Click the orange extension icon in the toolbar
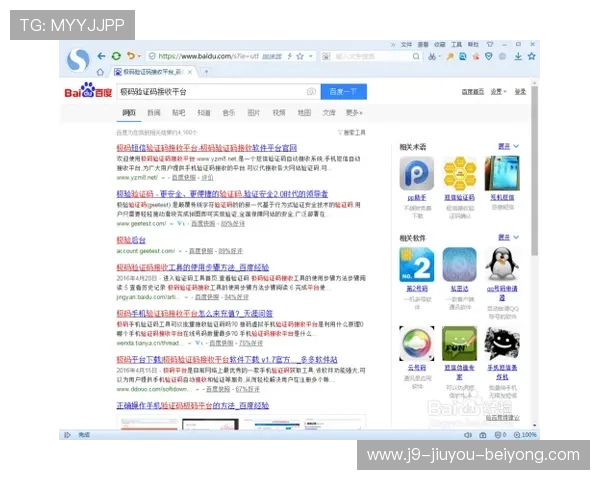The width and height of the screenshot is (600, 480). click(x=476, y=57)
